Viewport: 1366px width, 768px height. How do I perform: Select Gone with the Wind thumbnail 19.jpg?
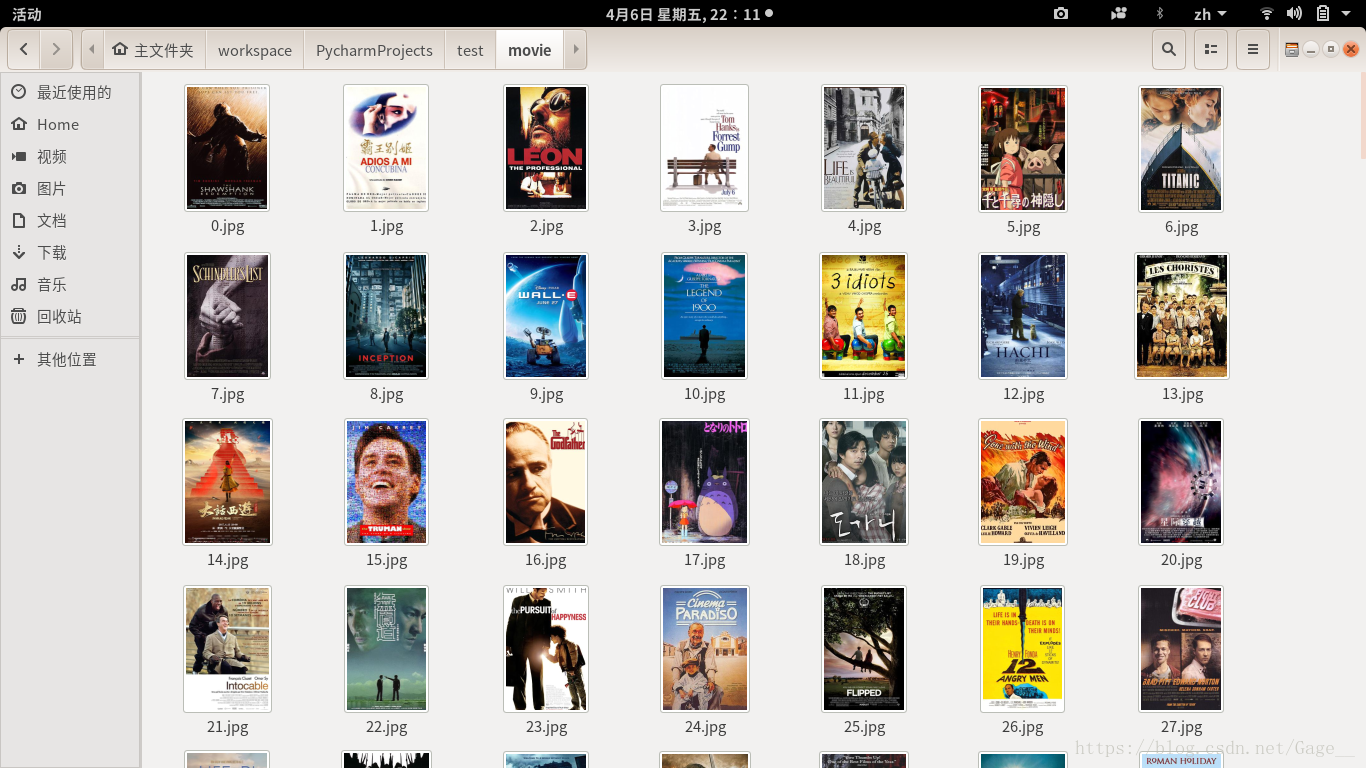pyautogui.click(x=1023, y=482)
